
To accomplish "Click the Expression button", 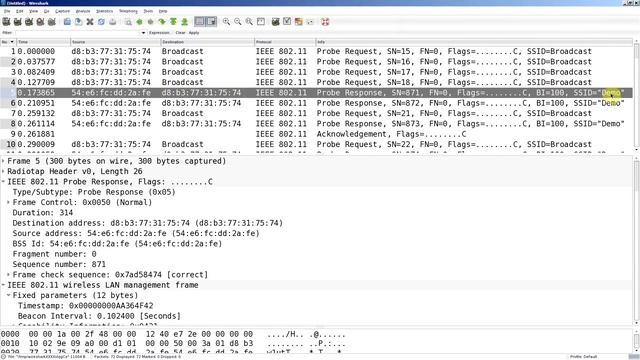I will pyautogui.click(x=159, y=33).
